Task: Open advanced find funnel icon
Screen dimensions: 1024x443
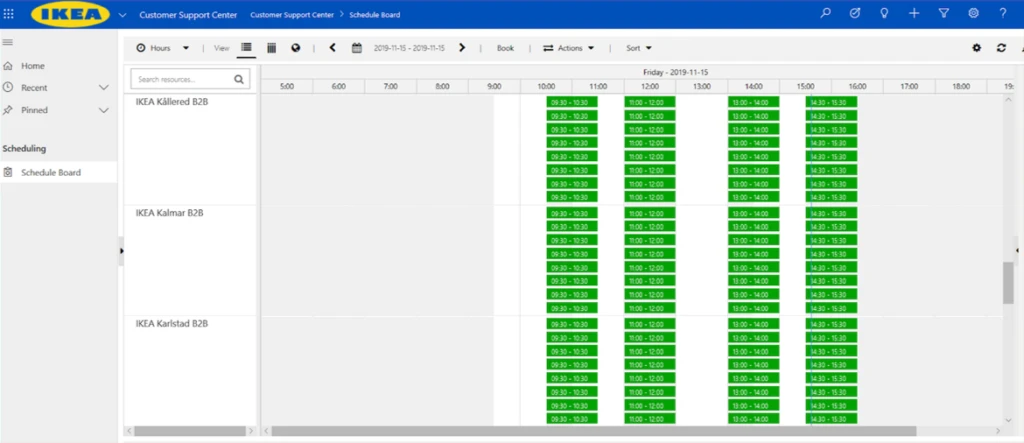Action: click(943, 14)
